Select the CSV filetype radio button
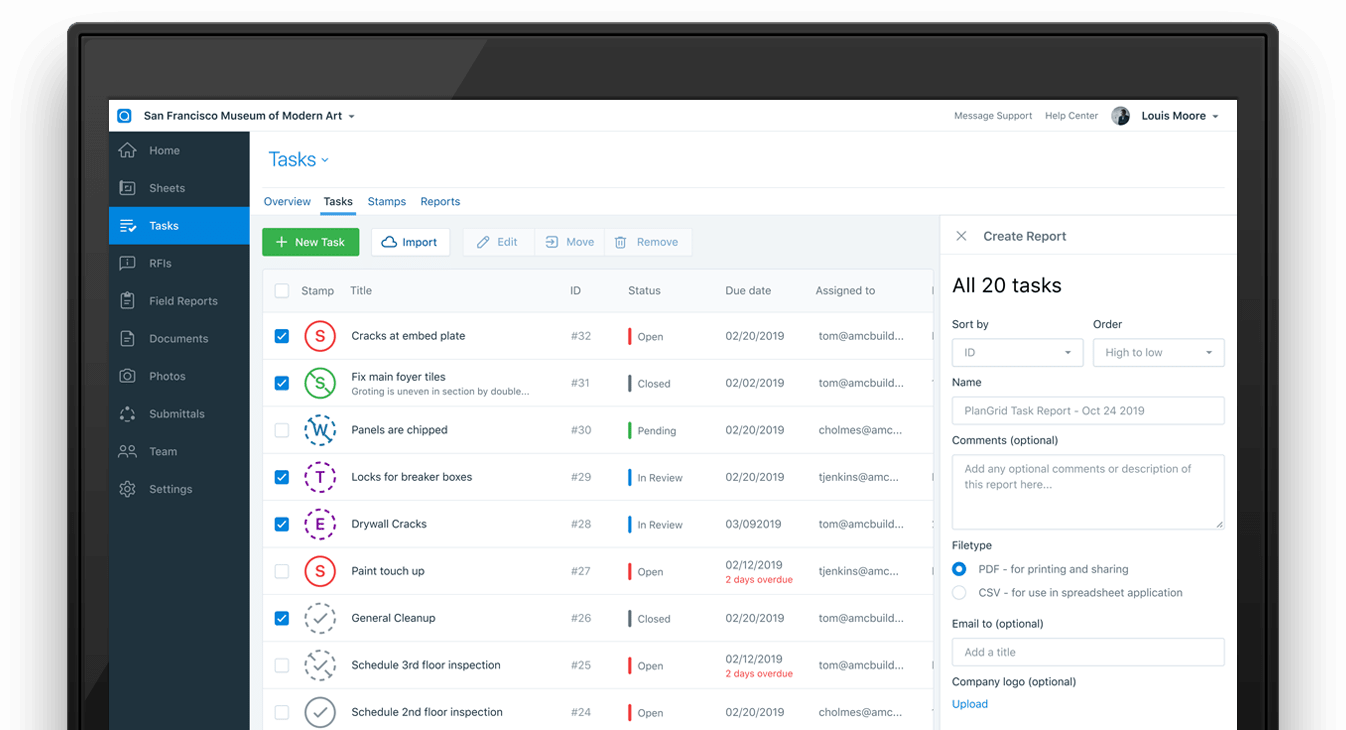 click(x=959, y=593)
